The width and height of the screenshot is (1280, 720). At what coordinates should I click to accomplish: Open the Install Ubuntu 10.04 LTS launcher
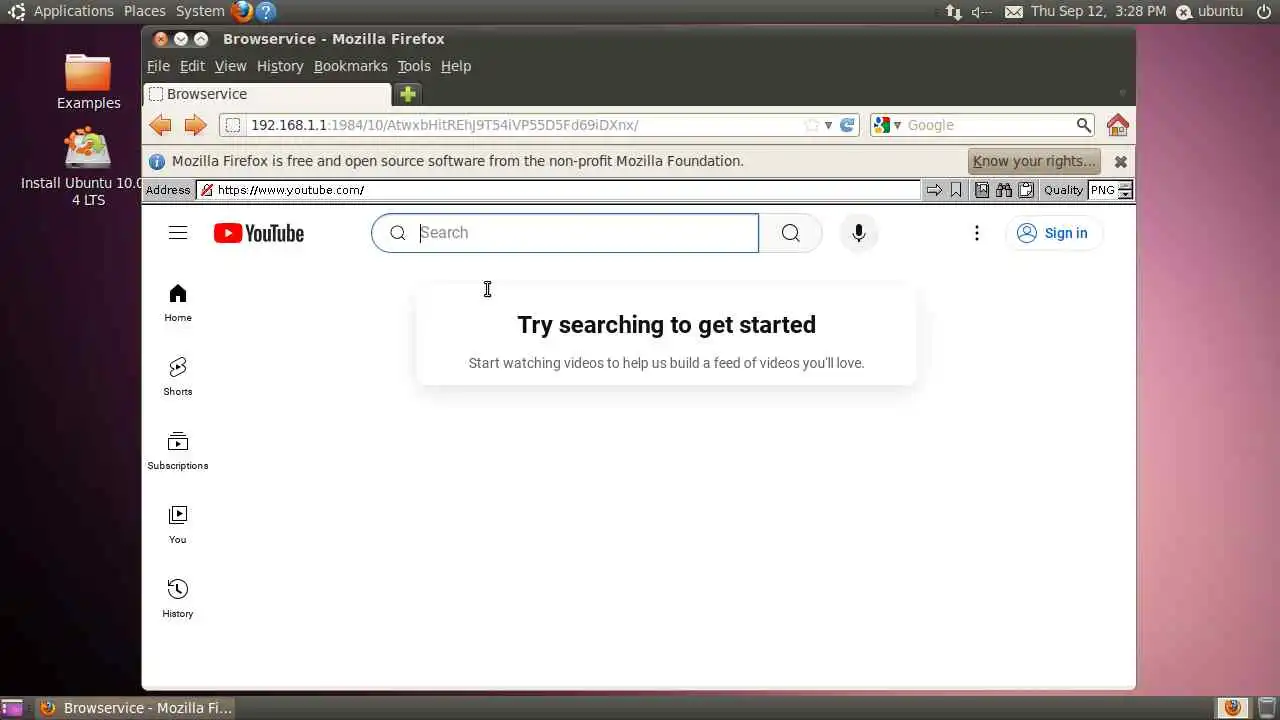[x=88, y=167]
